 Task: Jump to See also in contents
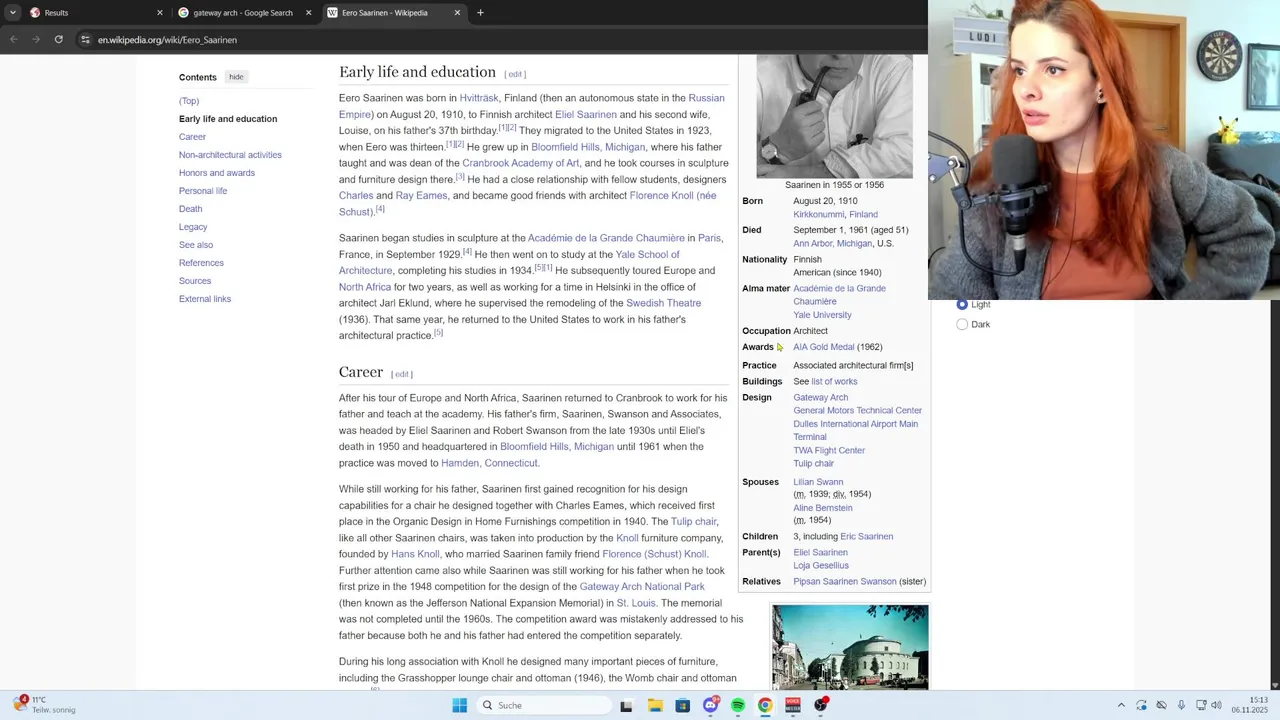(196, 245)
